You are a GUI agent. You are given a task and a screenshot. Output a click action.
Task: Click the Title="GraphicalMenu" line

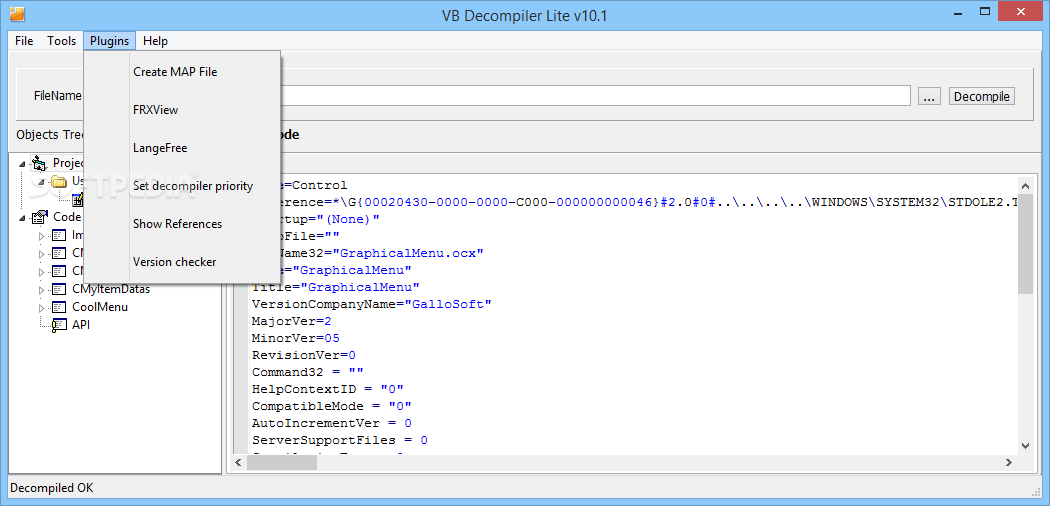point(335,287)
